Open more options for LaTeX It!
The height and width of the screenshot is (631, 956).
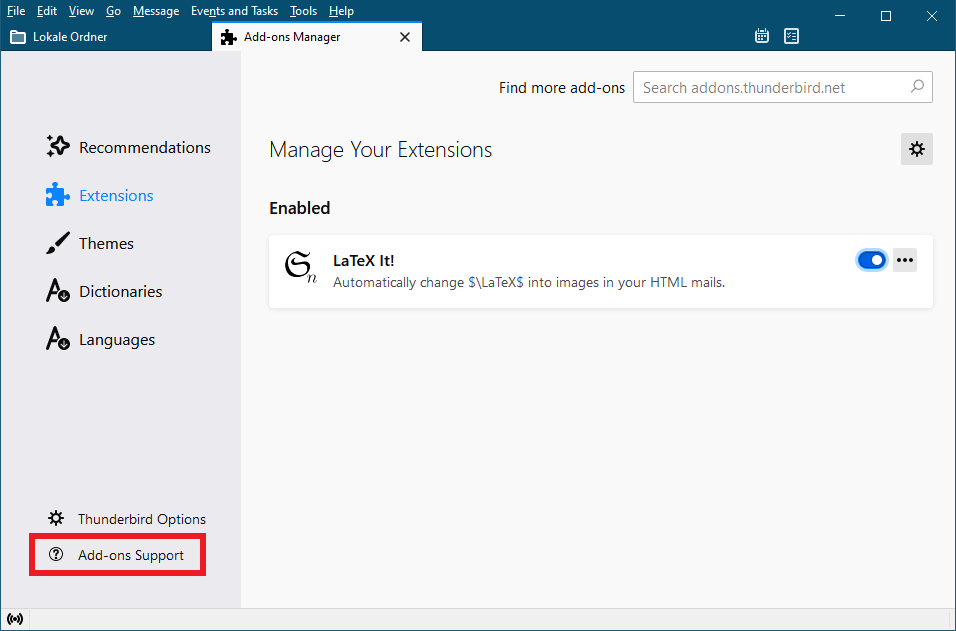tap(905, 260)
